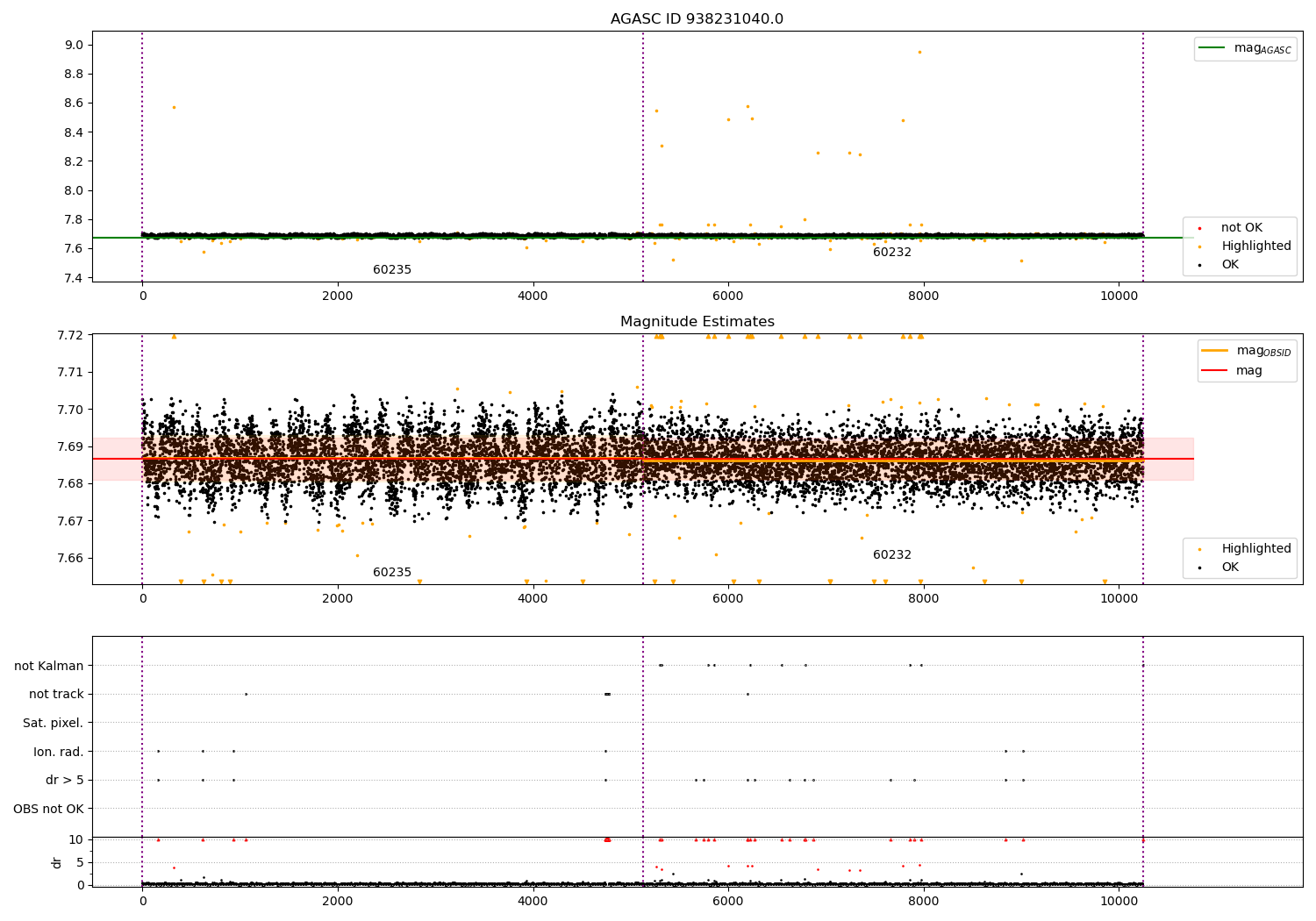The image size is (1316, 921).
Task: Click the 'OBS not OK' row label
Action: [x=49, y=809]
